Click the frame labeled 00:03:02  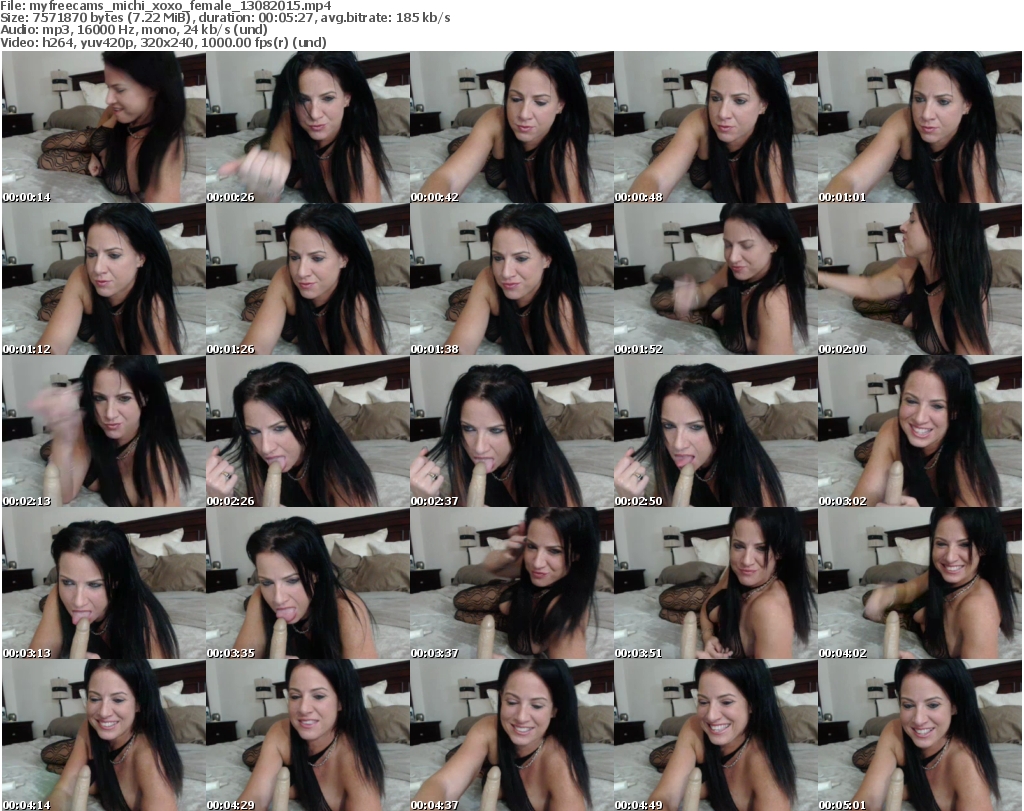pos(919,431)
